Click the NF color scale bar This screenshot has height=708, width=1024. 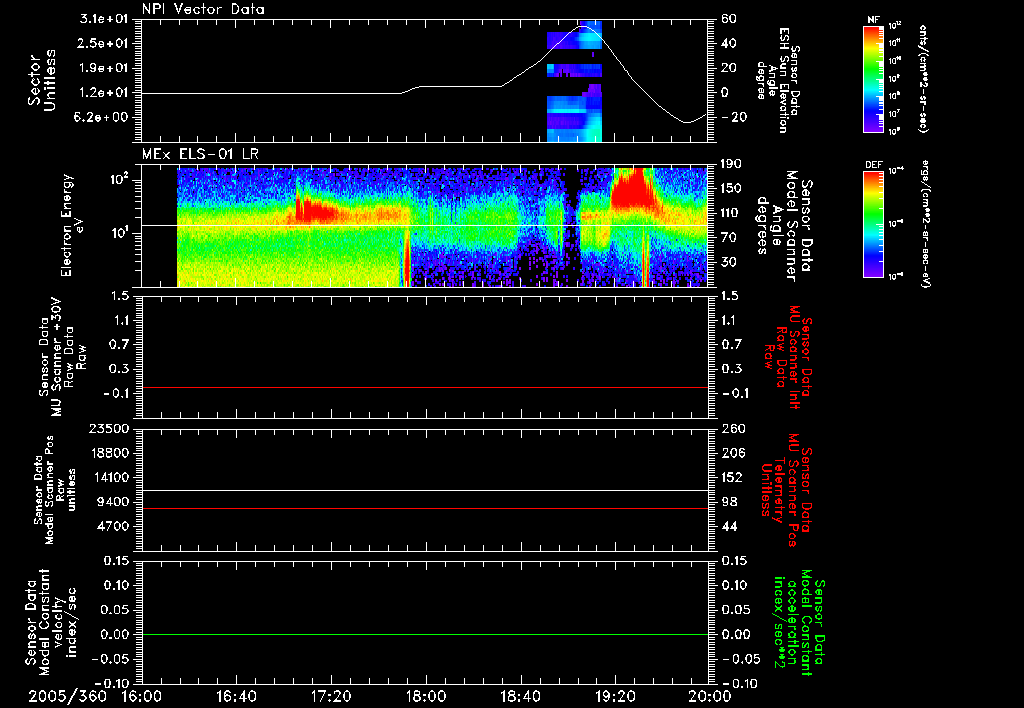(873, 78)
